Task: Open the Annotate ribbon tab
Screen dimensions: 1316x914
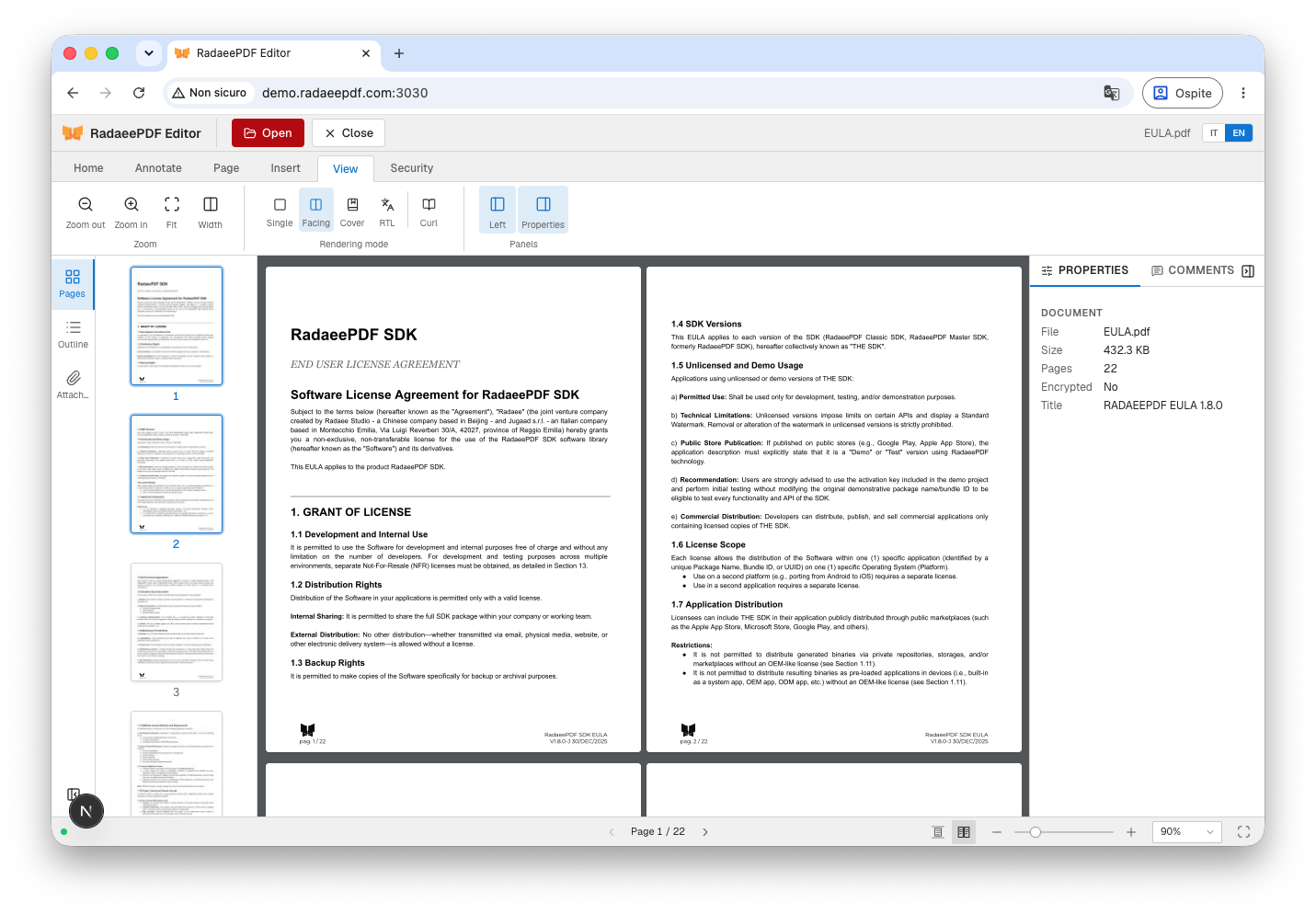Action: (x=158, y=168)
